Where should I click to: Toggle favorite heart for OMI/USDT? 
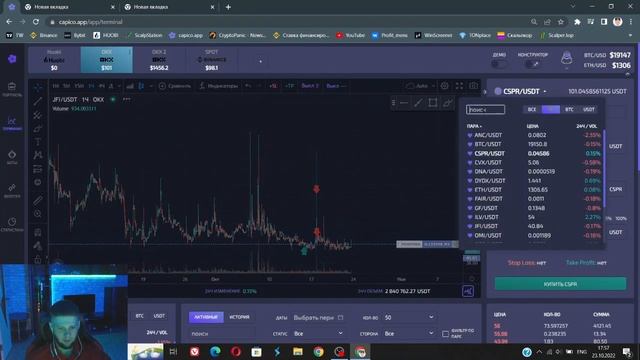coord(470,236)
